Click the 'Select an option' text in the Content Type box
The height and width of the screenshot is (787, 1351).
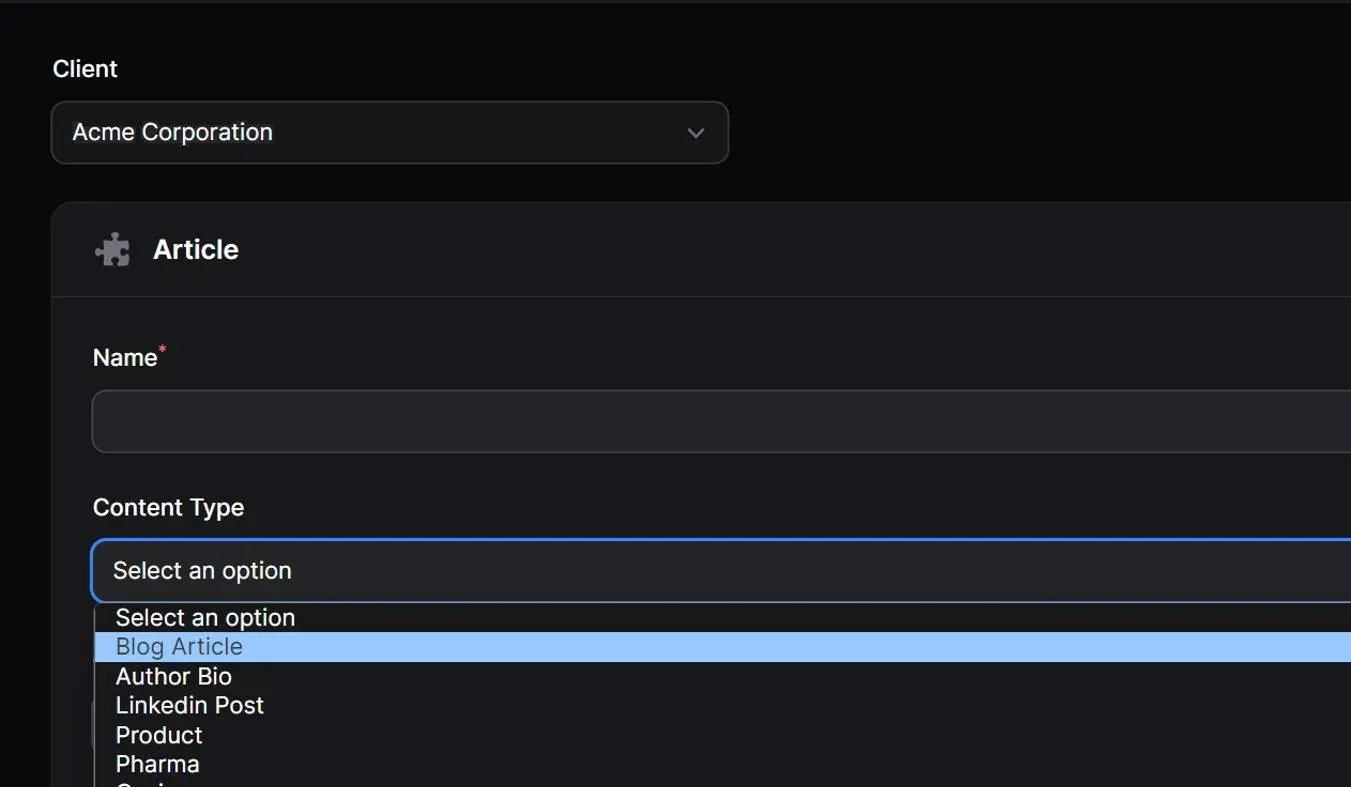pyautogui.click(x=202, y=571)
